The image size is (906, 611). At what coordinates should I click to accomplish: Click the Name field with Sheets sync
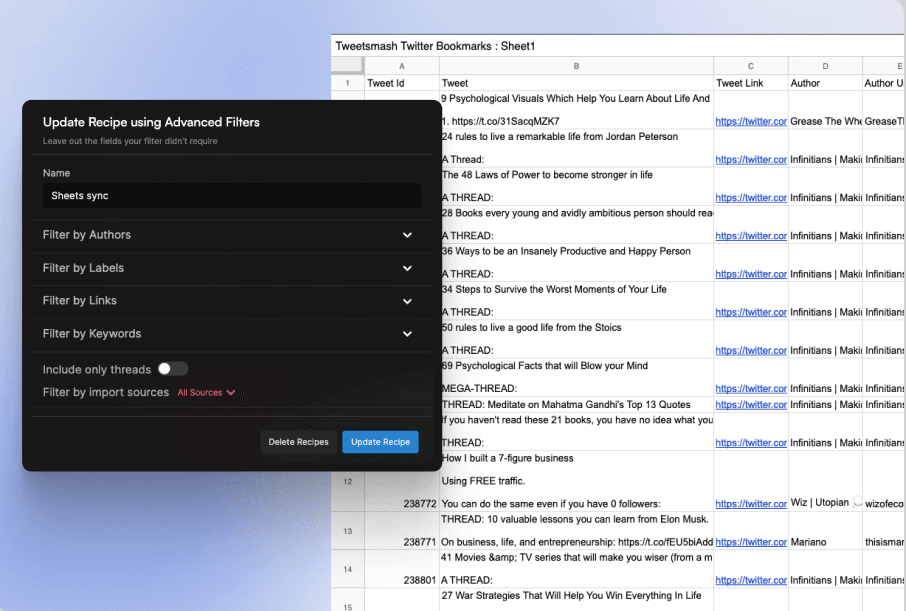(232, 195)
